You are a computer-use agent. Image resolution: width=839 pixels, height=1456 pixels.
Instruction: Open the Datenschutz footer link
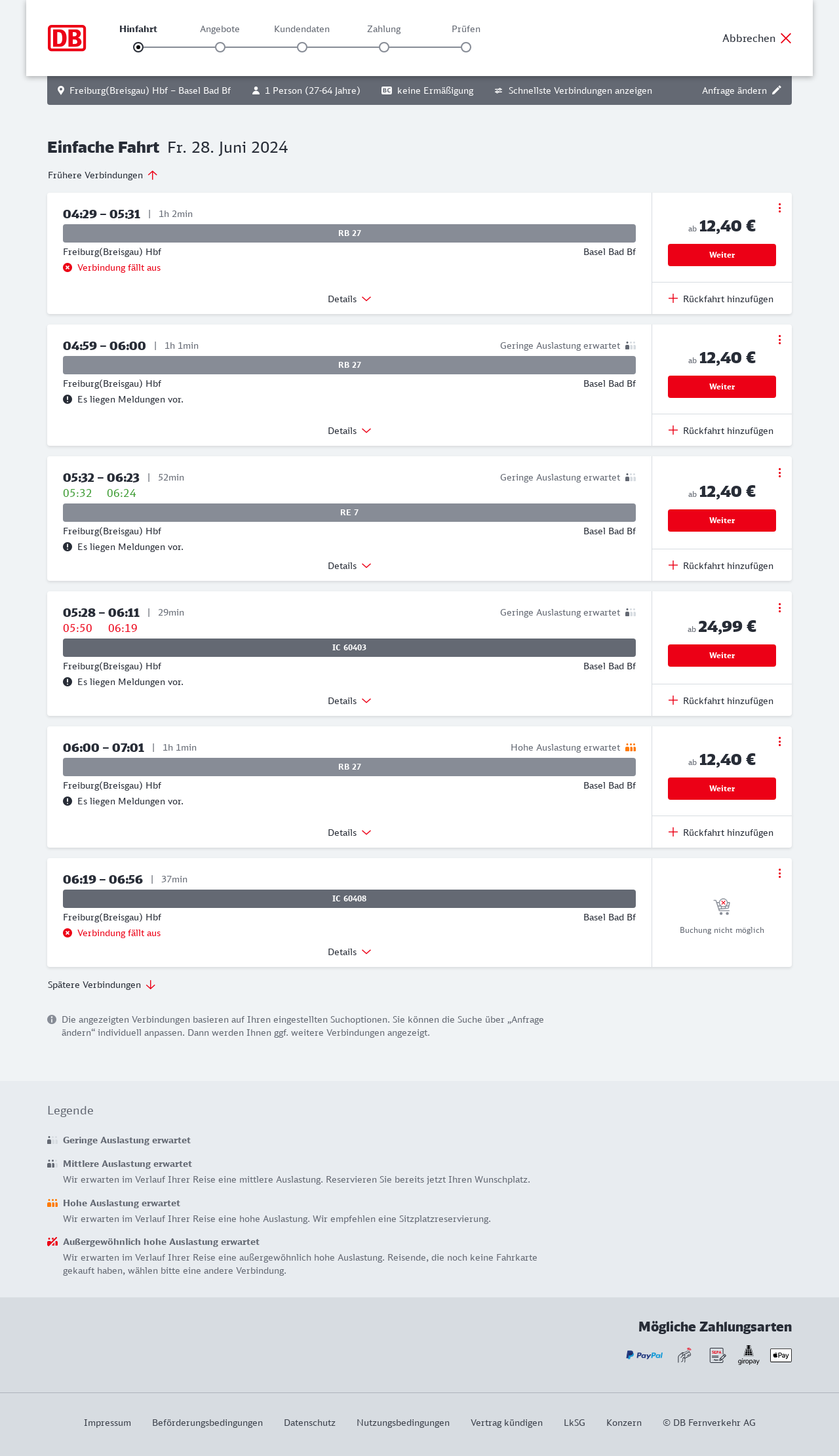(309, 1423)
